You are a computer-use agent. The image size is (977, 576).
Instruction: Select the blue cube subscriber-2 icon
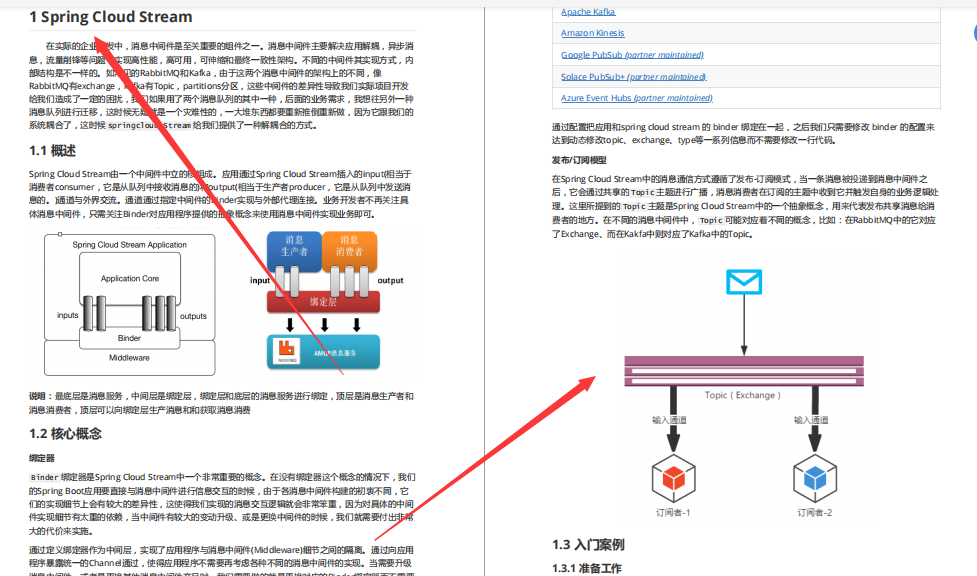pos(815,479)
